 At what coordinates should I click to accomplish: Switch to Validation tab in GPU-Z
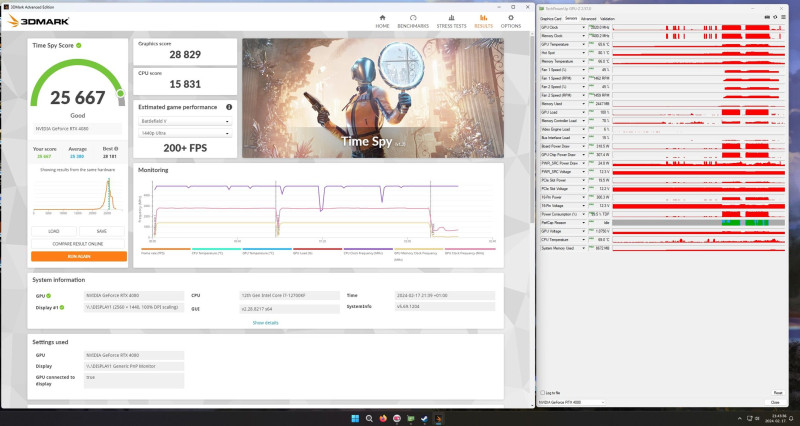(x=607, y=19)
